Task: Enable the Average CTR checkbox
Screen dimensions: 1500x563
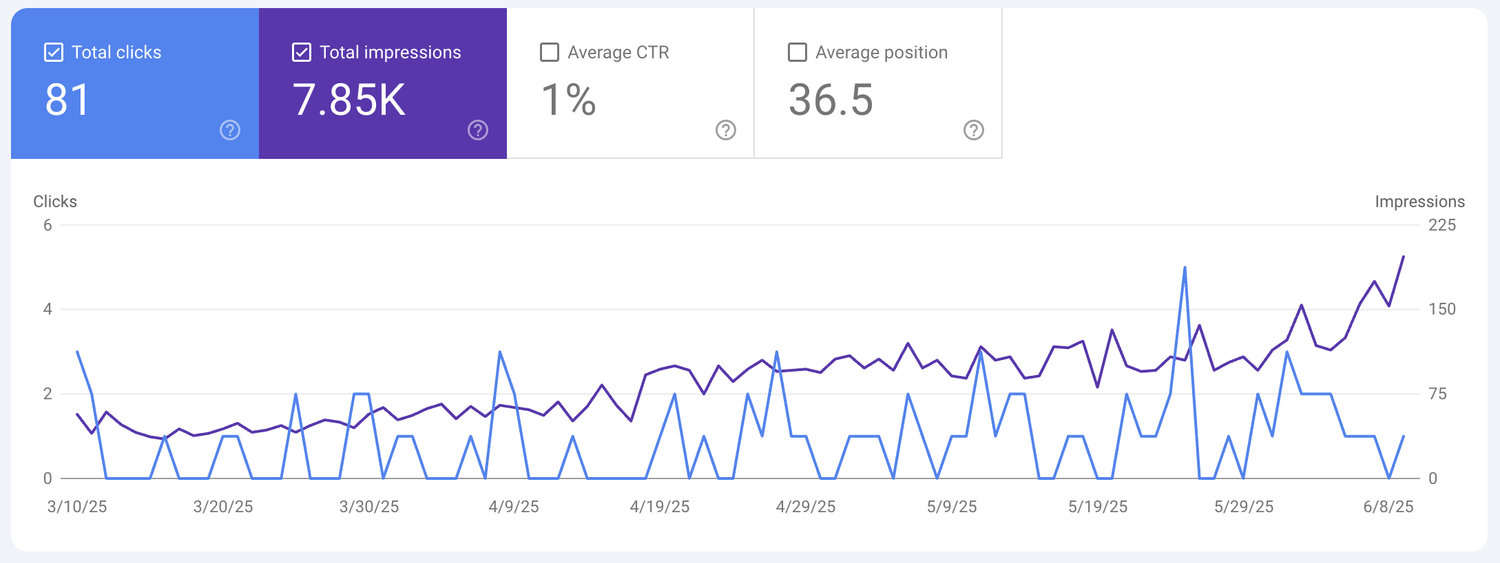Action: 549,52
